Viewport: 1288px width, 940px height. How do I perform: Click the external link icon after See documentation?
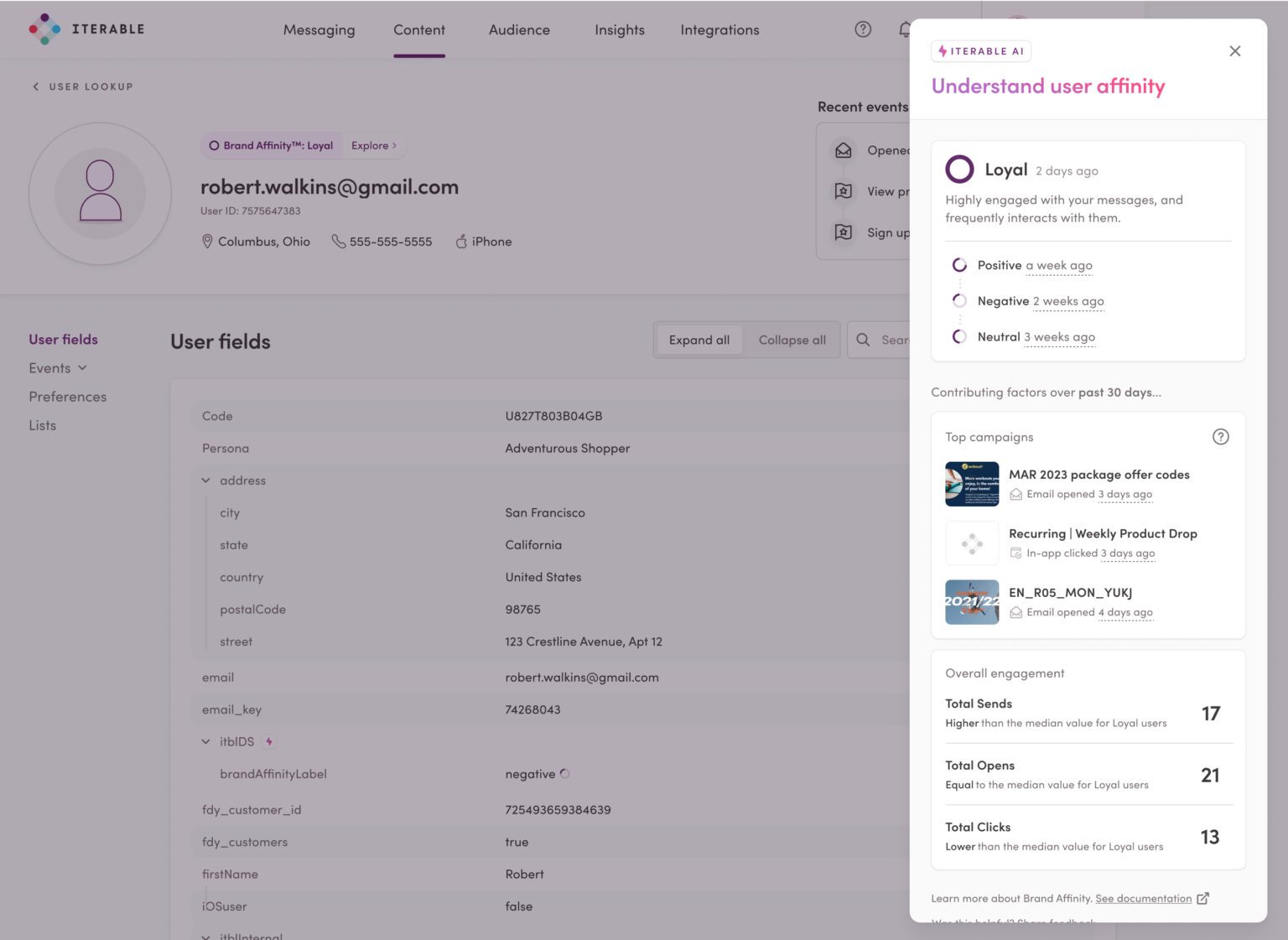(1202, 898)
